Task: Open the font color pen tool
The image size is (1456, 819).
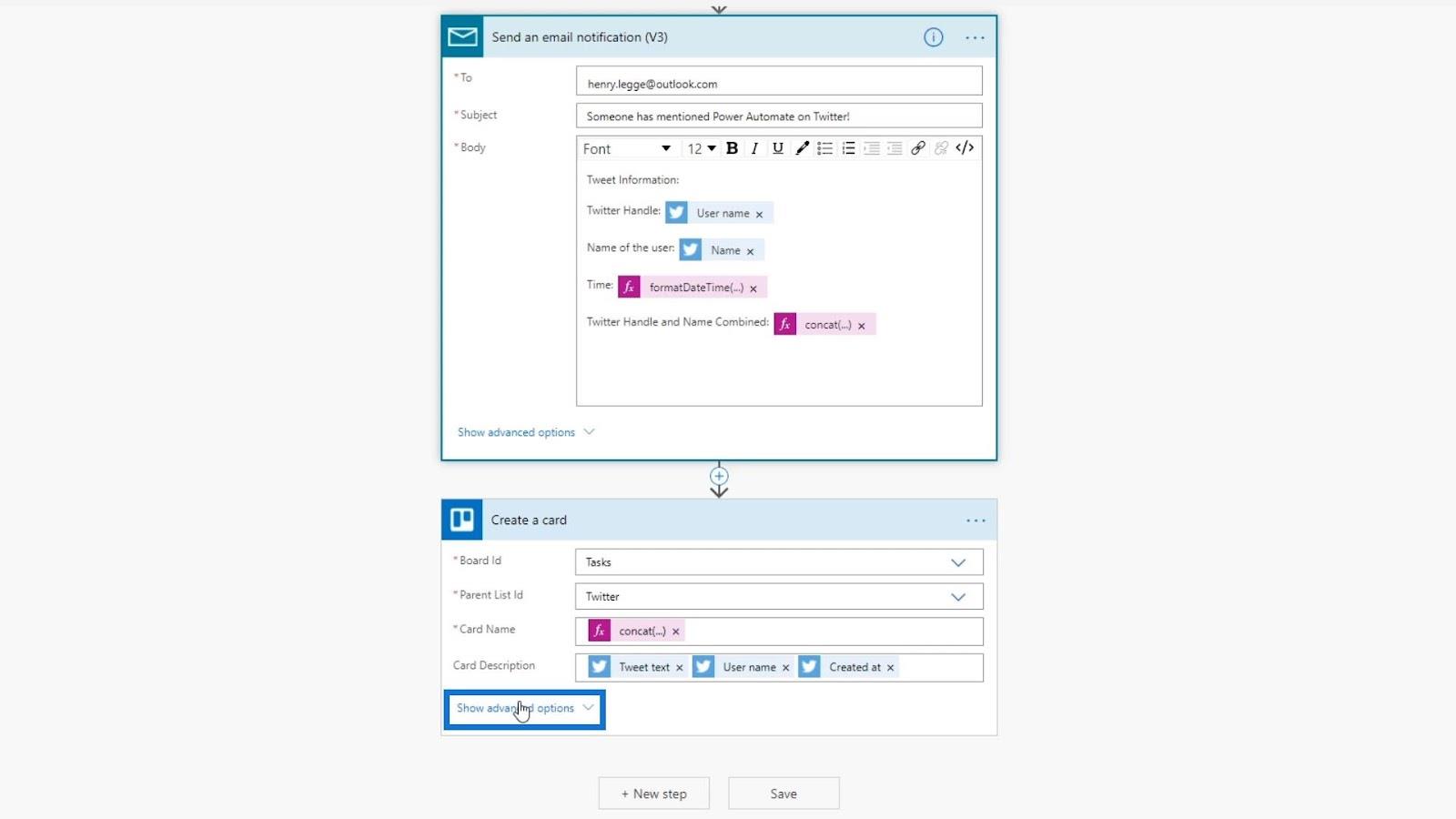Action: pos(802,148)
